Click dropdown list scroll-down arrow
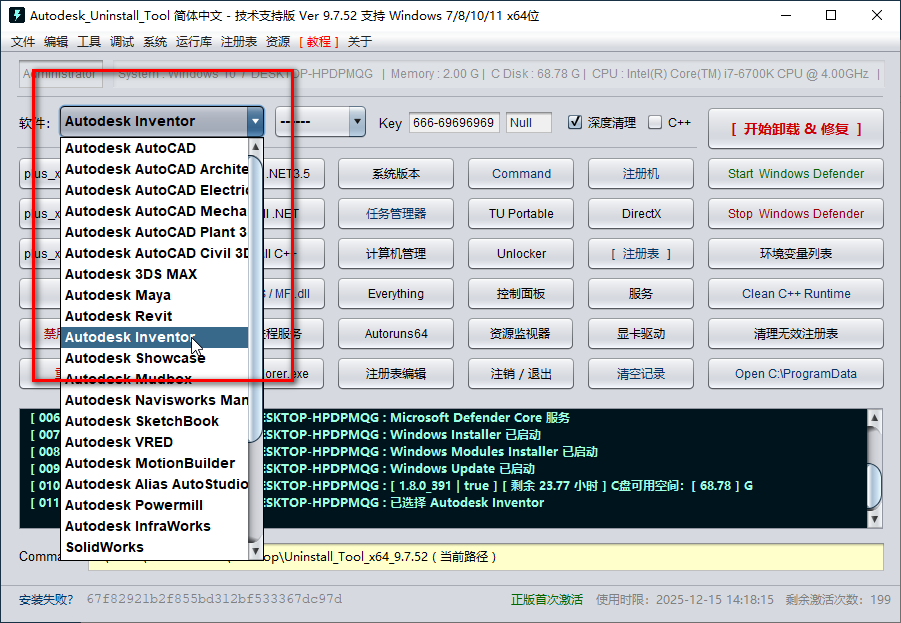901x623 pixels. 256,551
